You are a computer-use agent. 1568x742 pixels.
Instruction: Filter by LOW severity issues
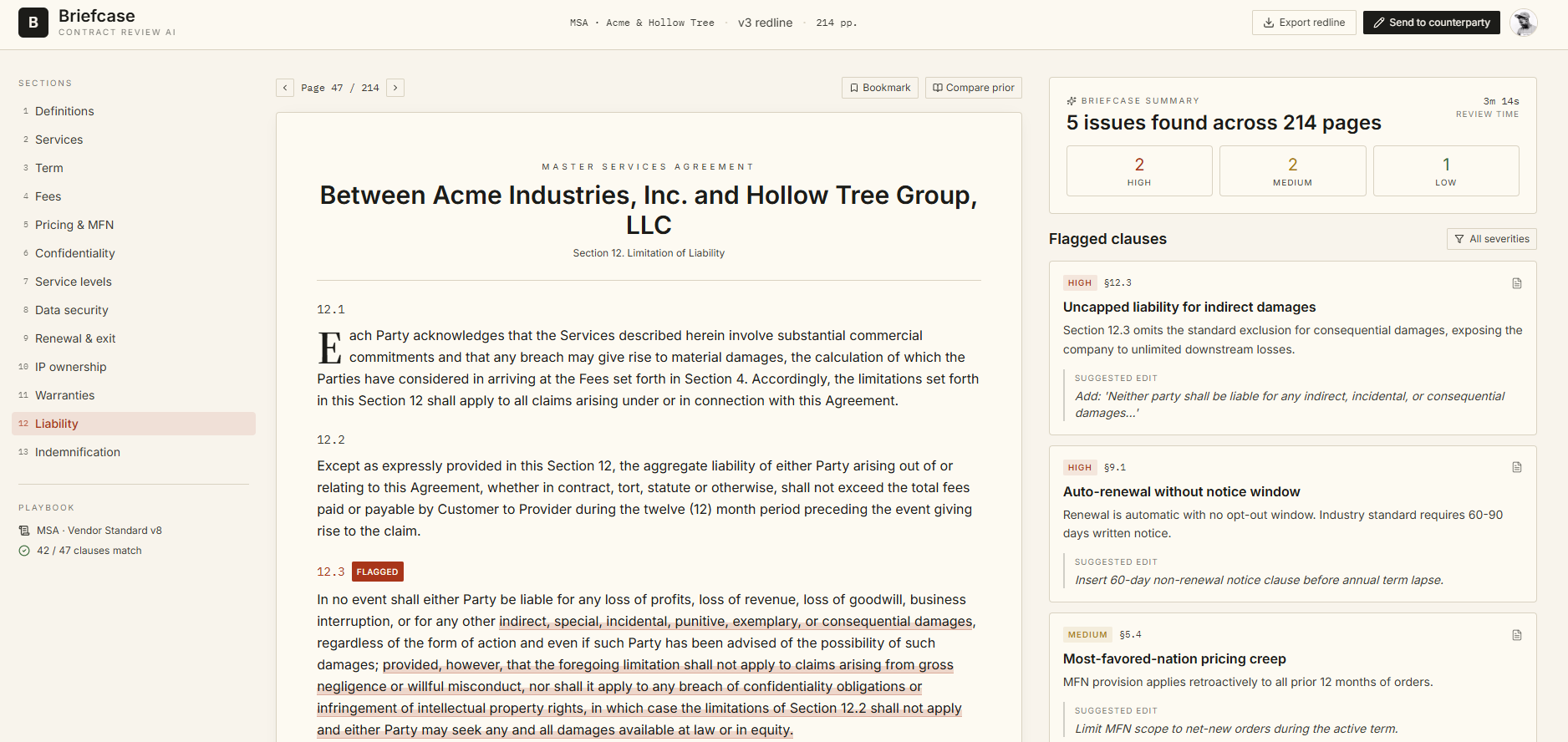tap(1446, 171)
